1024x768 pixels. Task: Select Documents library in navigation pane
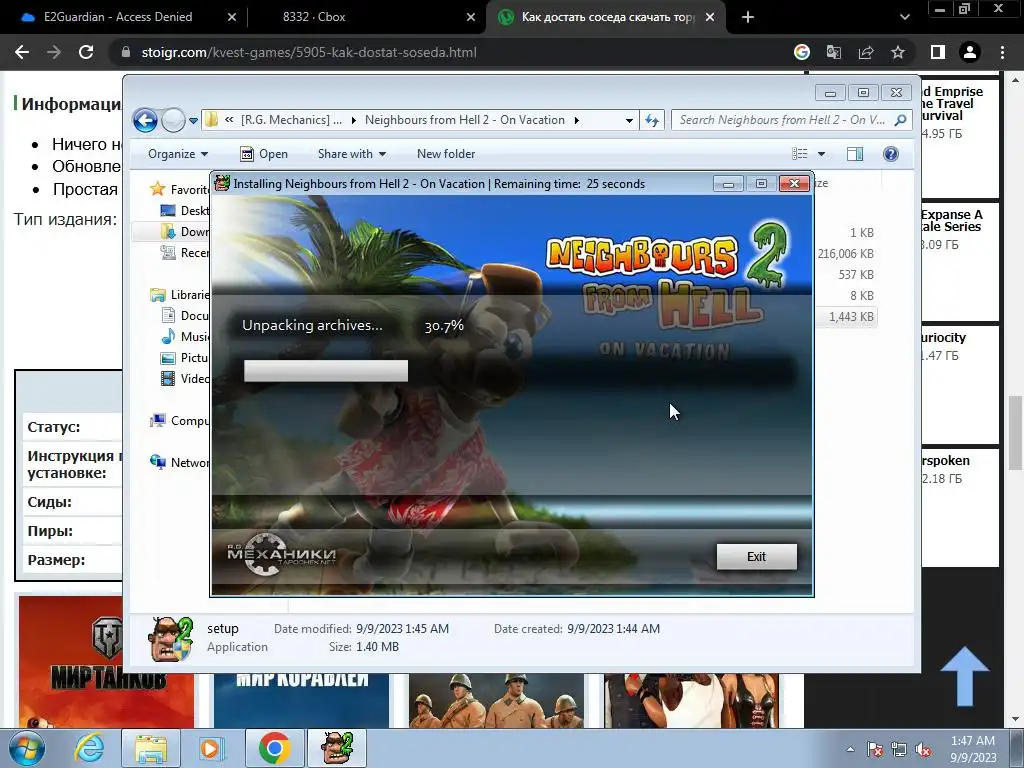click(186, 315)
